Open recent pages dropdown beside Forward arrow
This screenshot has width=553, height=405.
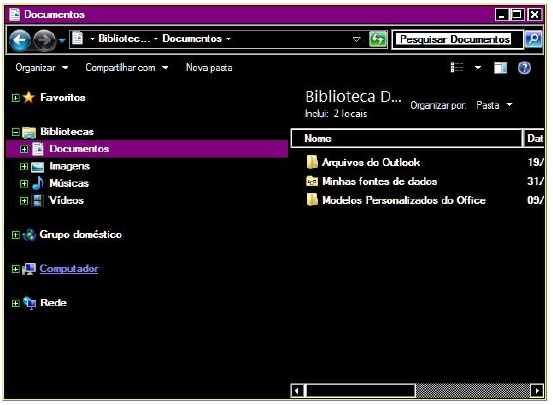pyautogui.click(x=62, y=41)
